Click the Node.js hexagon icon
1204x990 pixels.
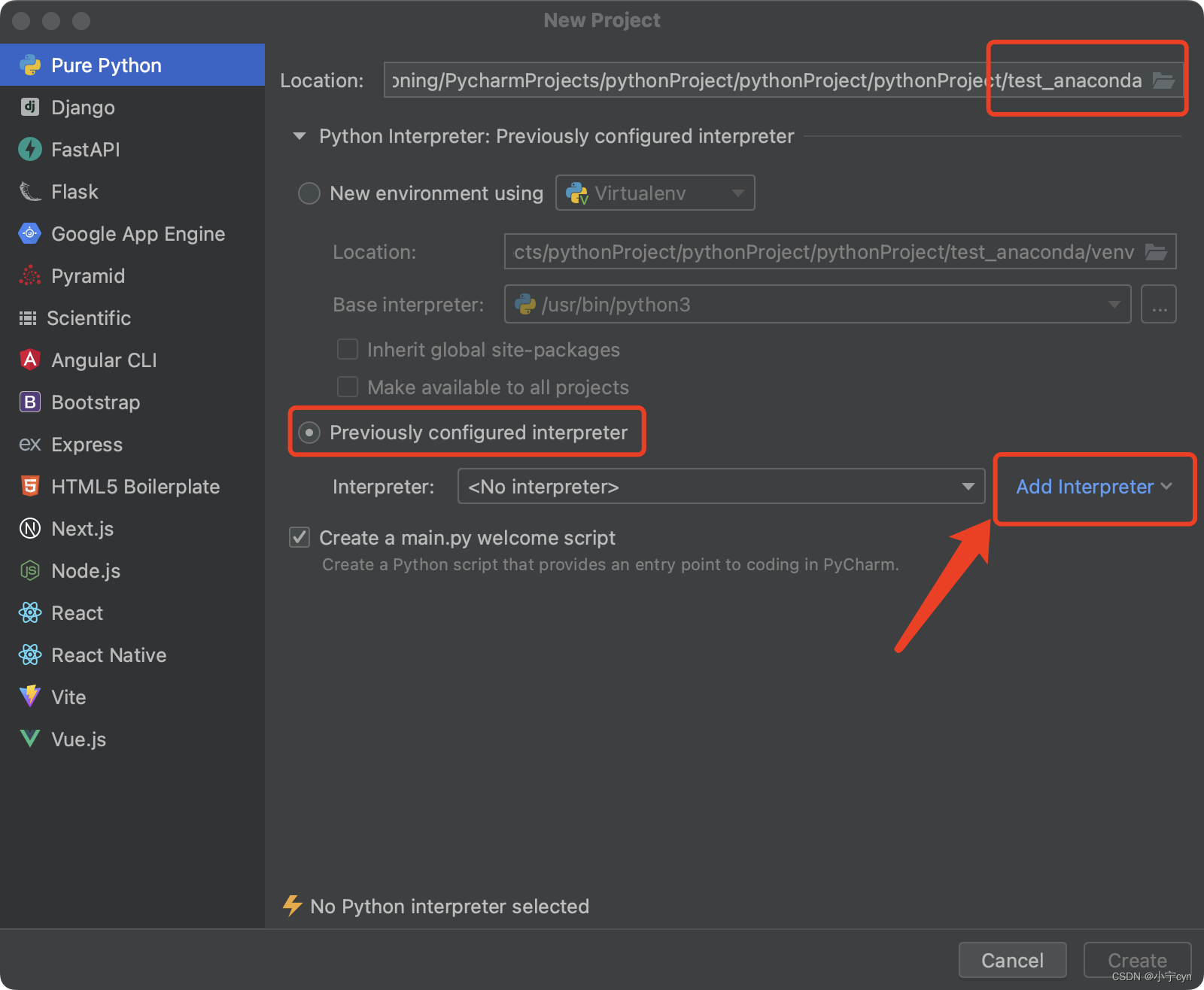30,570
